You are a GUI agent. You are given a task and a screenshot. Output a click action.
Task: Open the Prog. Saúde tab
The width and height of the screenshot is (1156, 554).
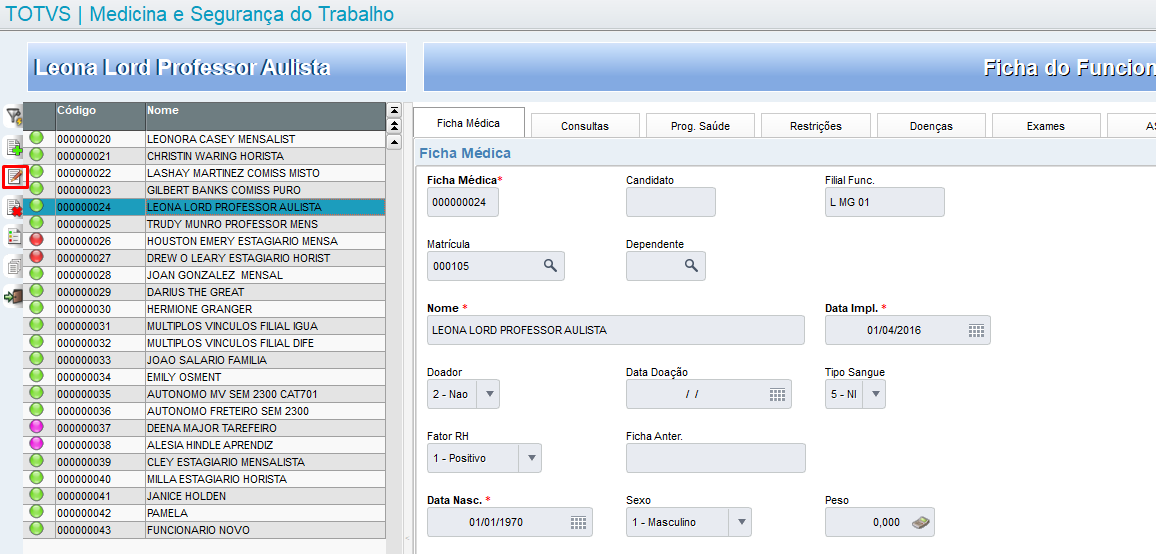(700, 126)
